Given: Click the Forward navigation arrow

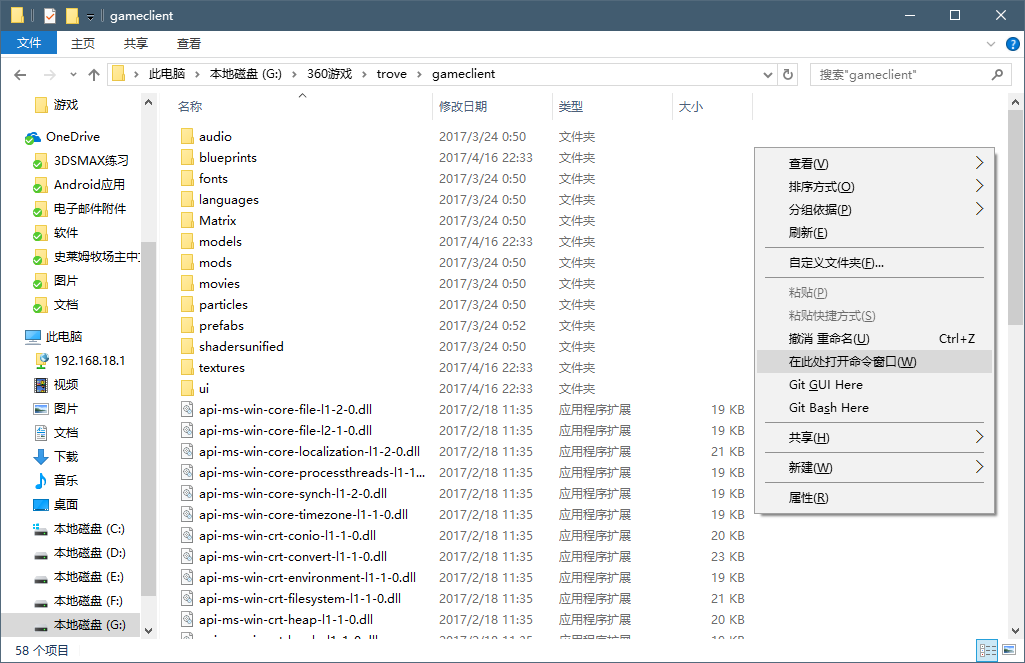Looking at the screenshot, I should point(50,75).
